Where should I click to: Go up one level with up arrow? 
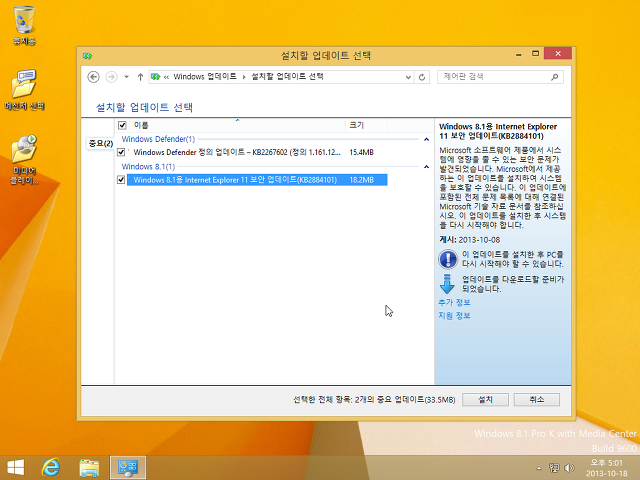coord(140,77)
